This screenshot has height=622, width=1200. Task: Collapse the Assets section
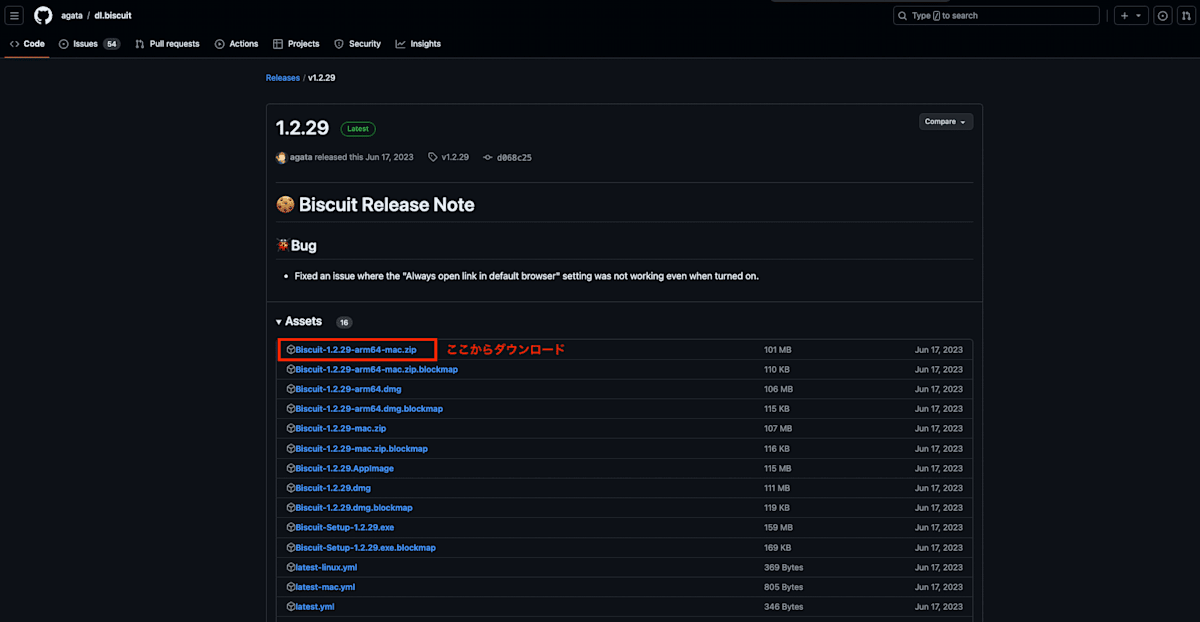299,321
